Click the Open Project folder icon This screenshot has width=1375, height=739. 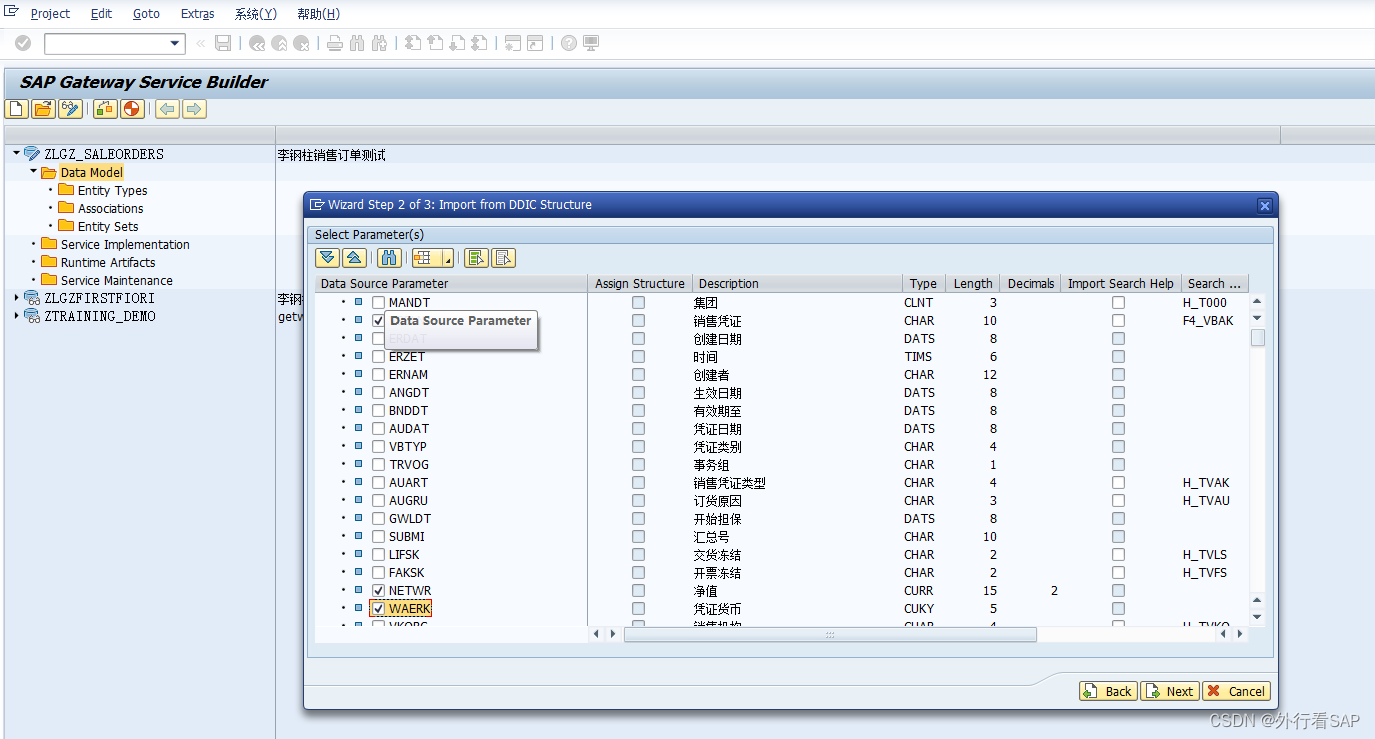coord(42,109)
